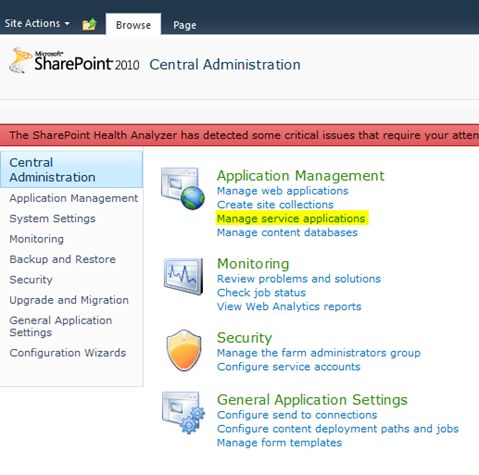The width and height of the screenshot is (479, 475).
Task: Click the green Monitoring section heading
Action: pyautogui.click(x=253, y=264)
